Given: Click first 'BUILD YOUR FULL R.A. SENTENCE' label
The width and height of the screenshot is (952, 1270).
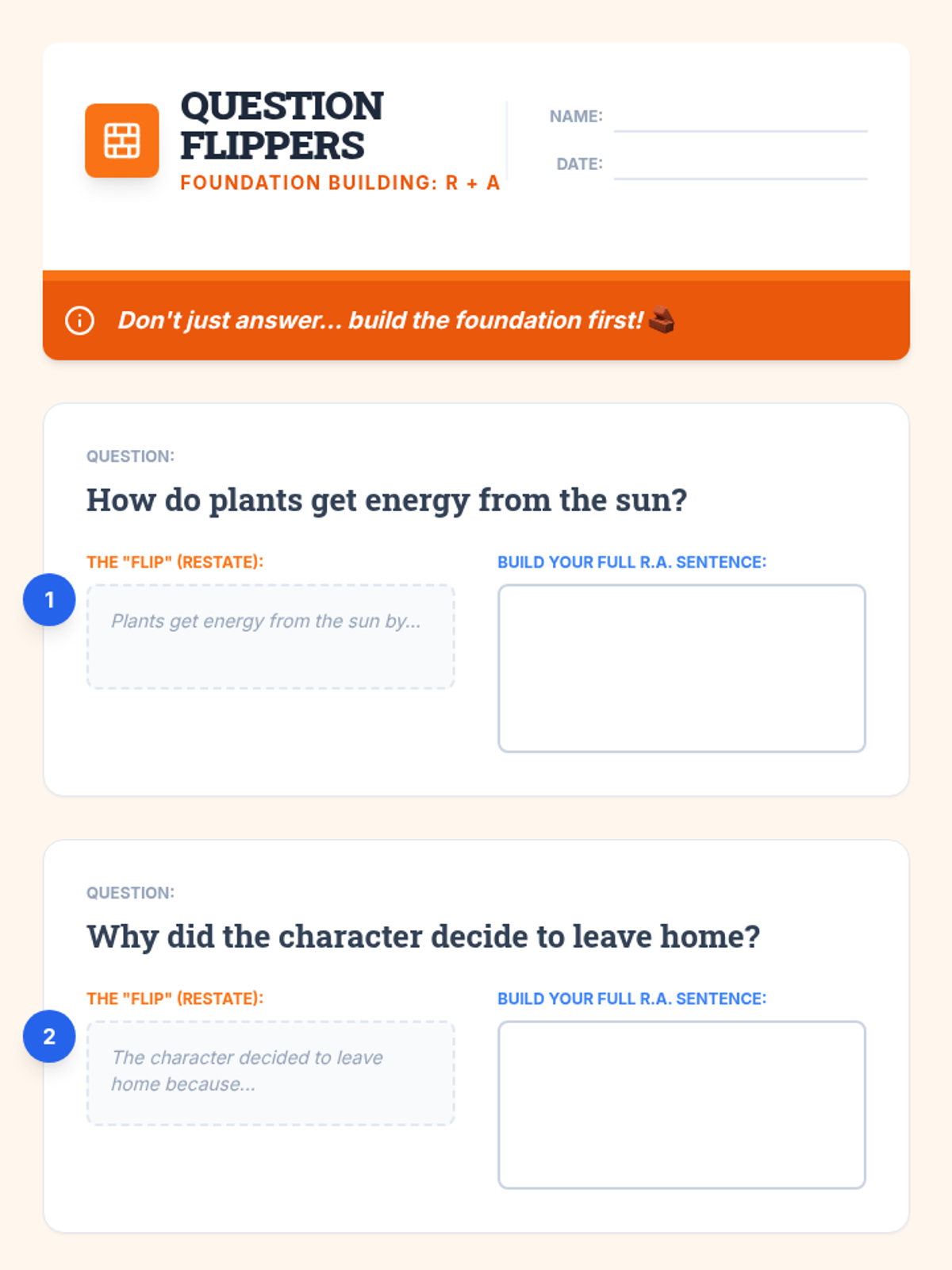Looking at the screenshot, I should (x=631, y=562).
